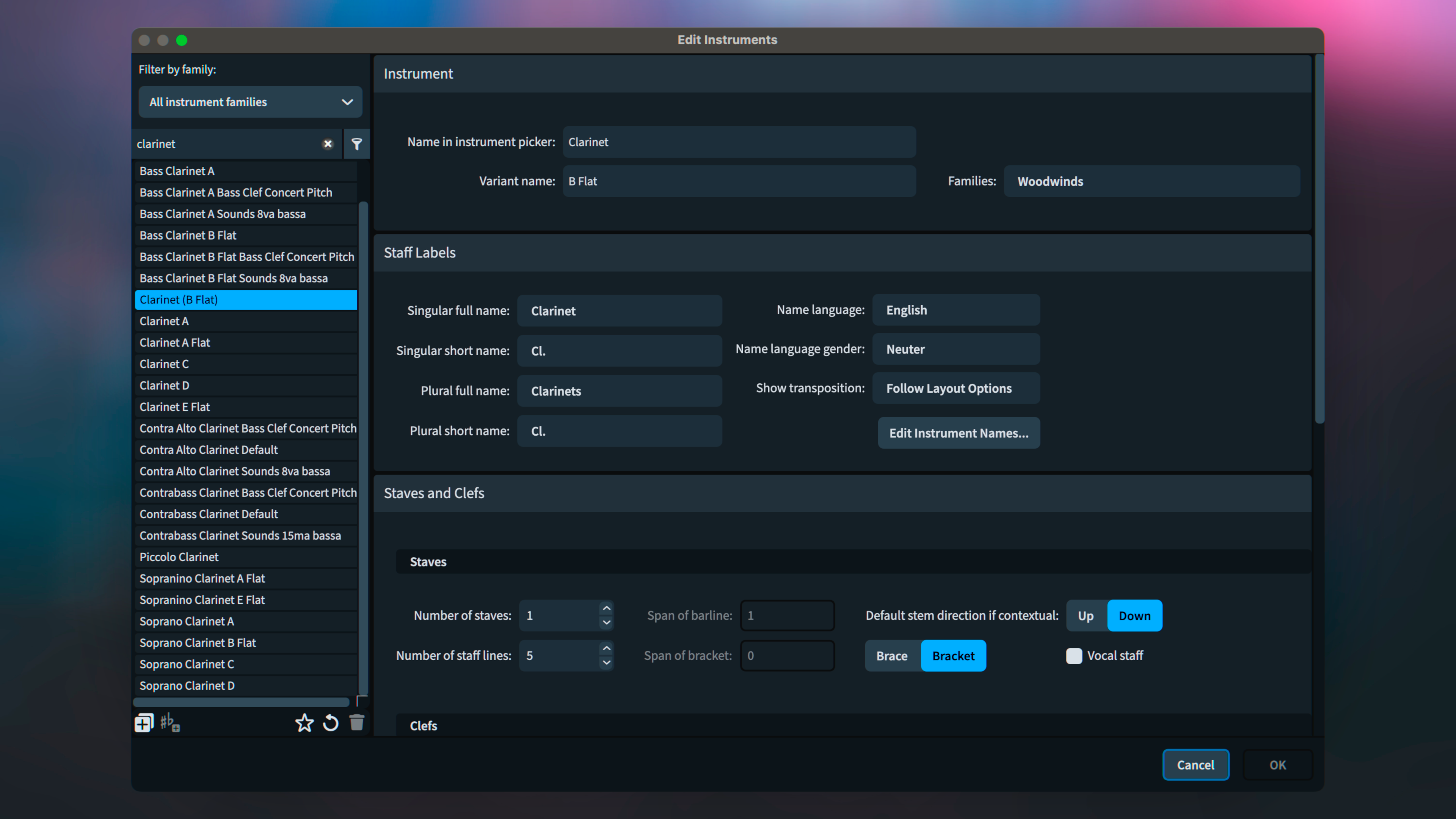The height and width of the screenshot is (819, 1456).
Task: Click the Singular short name field
Action: pos(620,351)
